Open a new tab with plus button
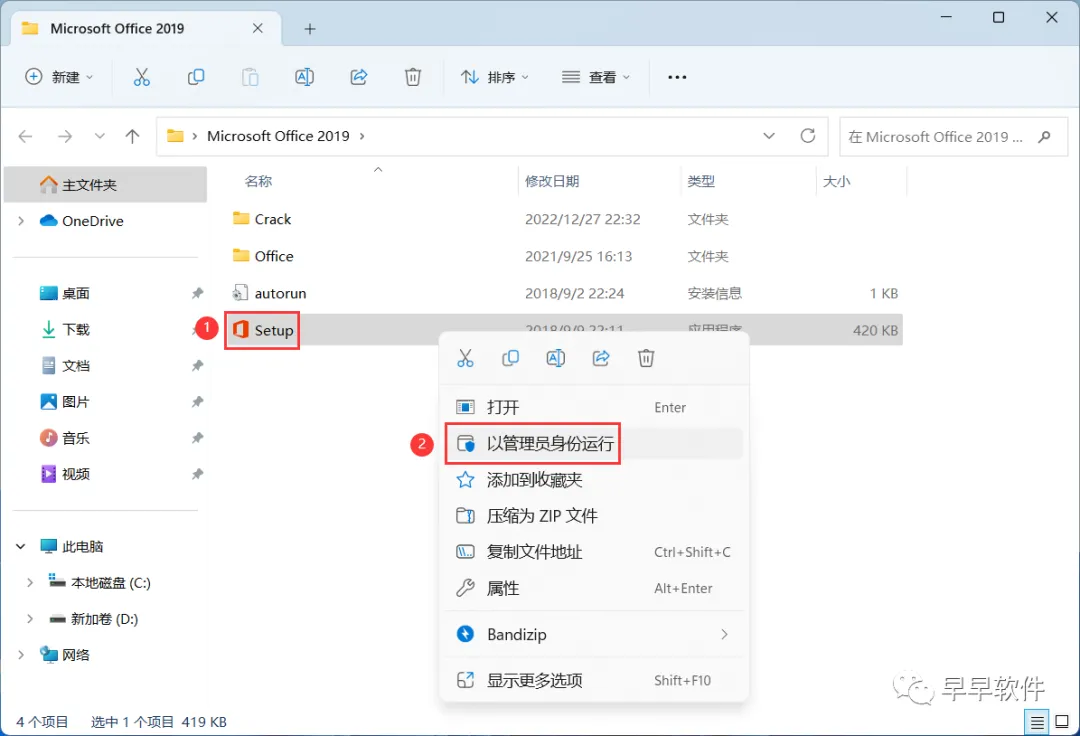 [x=310, y=29]
